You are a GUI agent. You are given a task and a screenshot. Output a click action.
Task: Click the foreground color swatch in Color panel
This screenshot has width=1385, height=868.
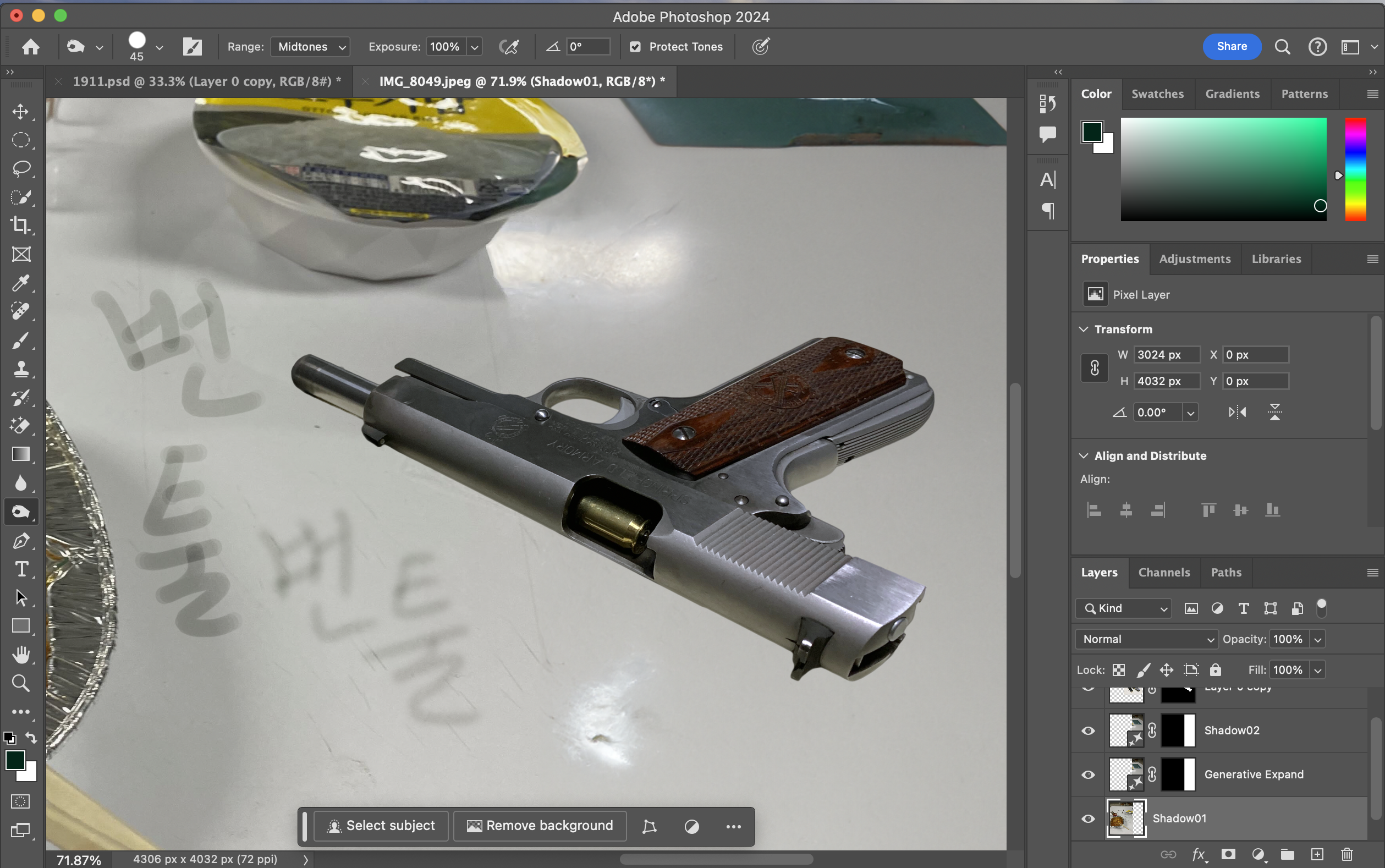click(1092, 132)
